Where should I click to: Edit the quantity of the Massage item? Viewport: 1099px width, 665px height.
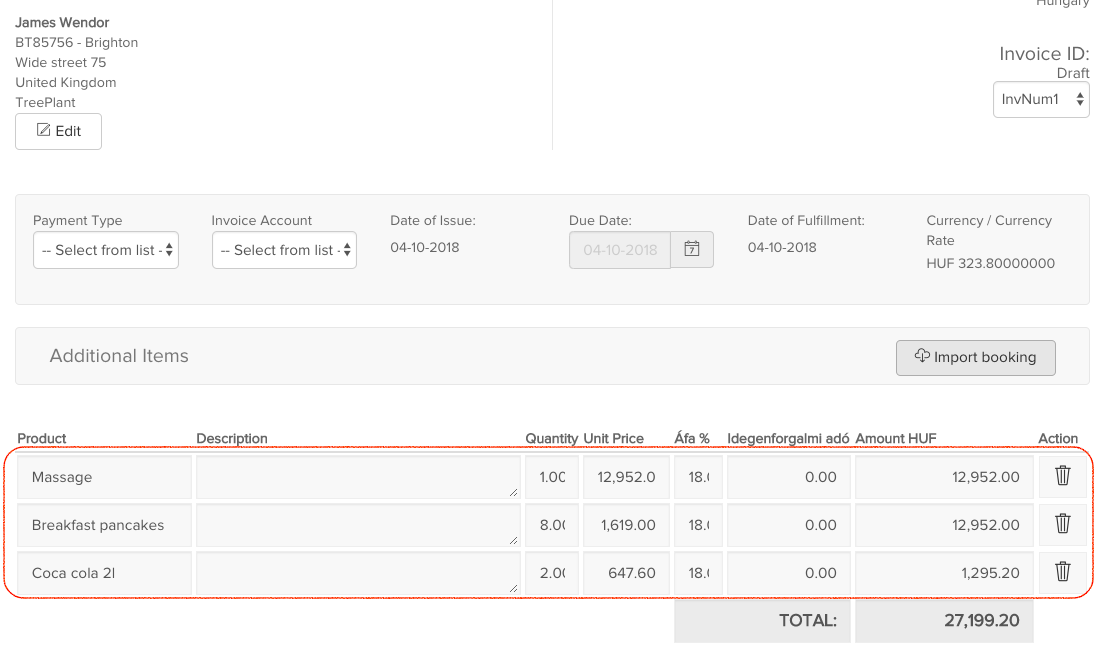(x=551, y=476)
